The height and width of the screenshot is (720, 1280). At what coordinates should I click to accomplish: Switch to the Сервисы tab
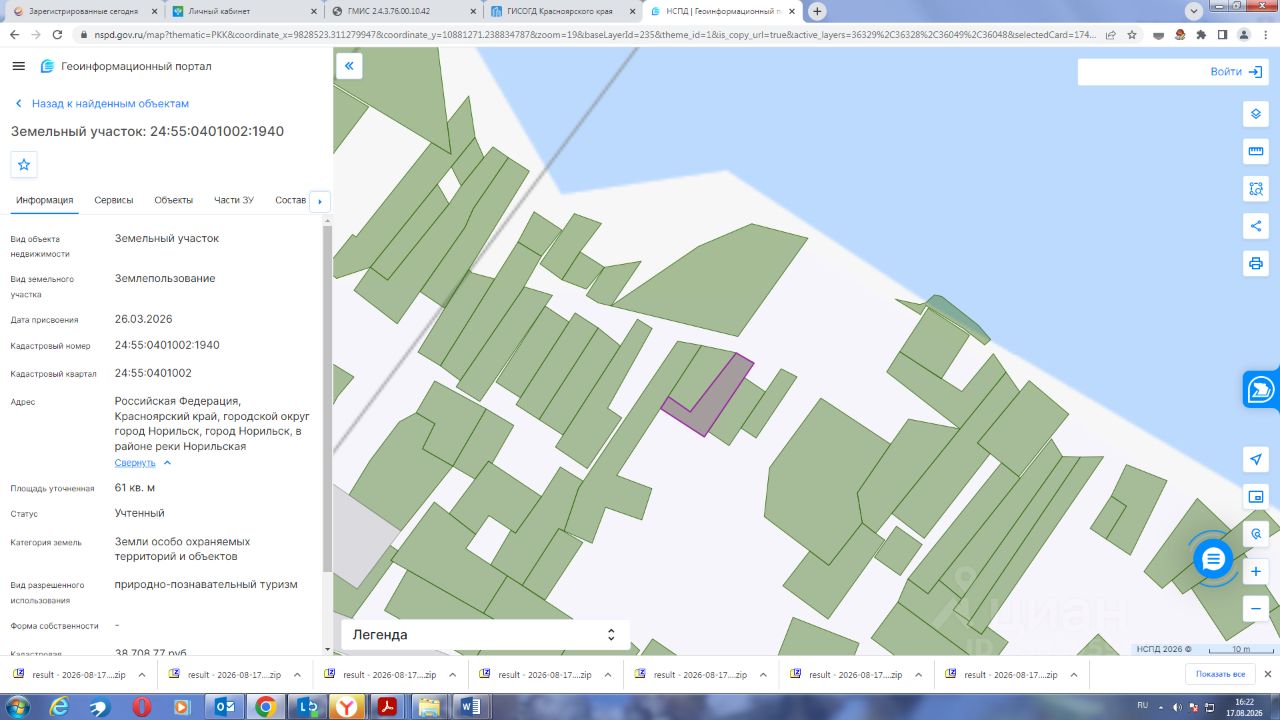114,200
